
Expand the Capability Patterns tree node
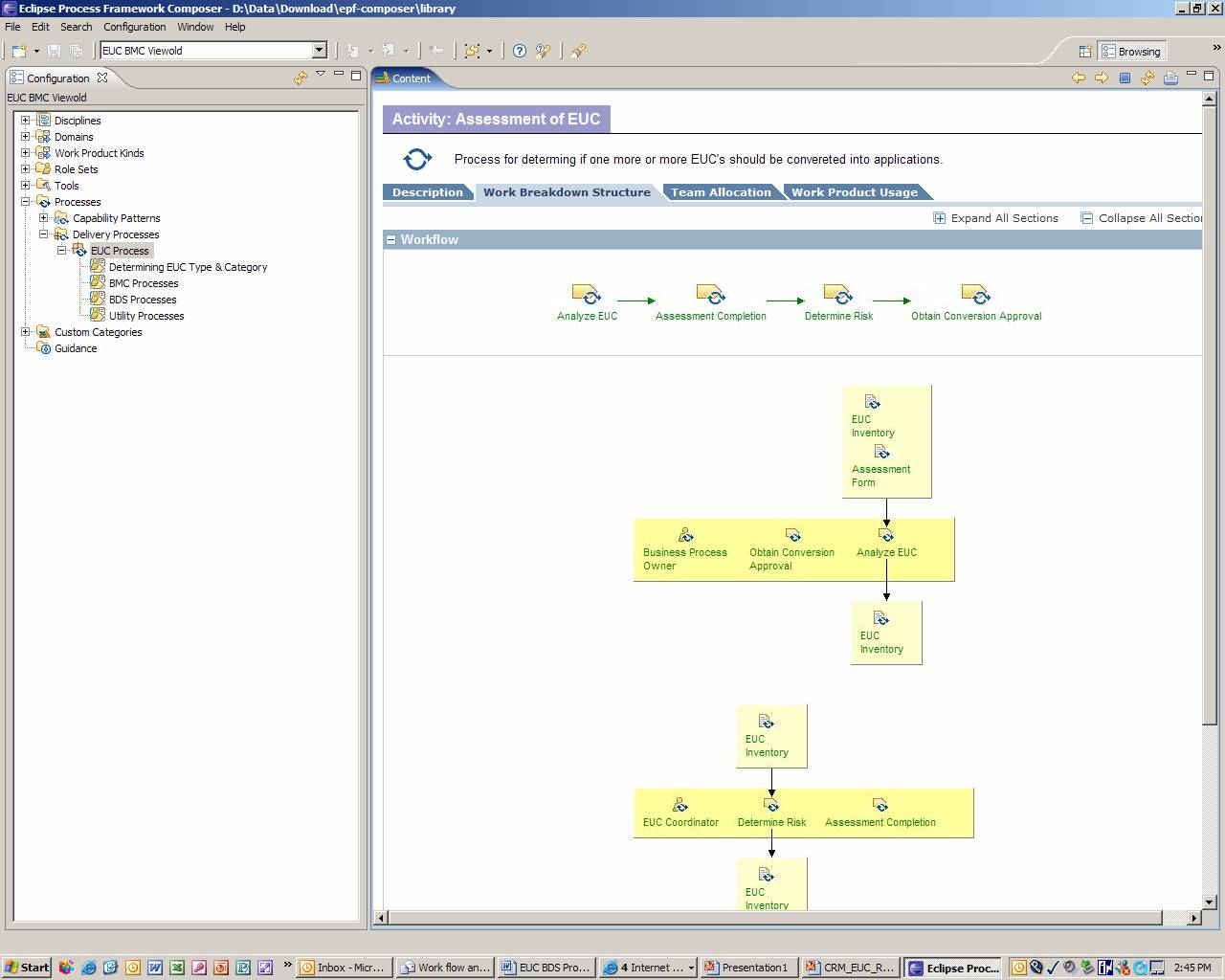click(44, 218)
